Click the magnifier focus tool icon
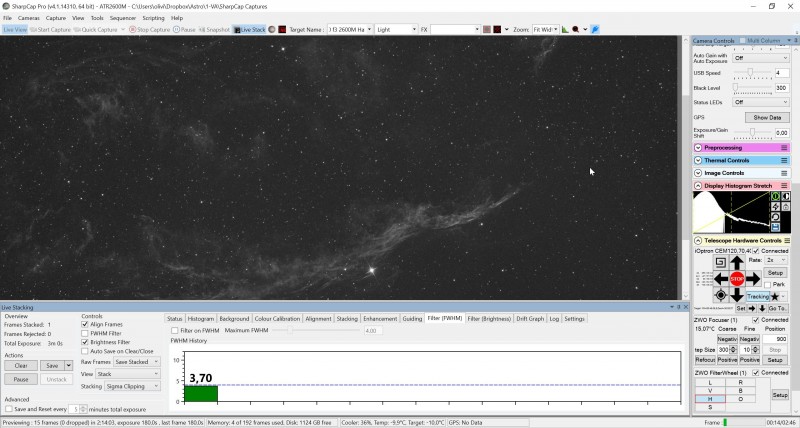Image resolution: width=800 pixels, height=428 pixels. (x=576, y=30)
